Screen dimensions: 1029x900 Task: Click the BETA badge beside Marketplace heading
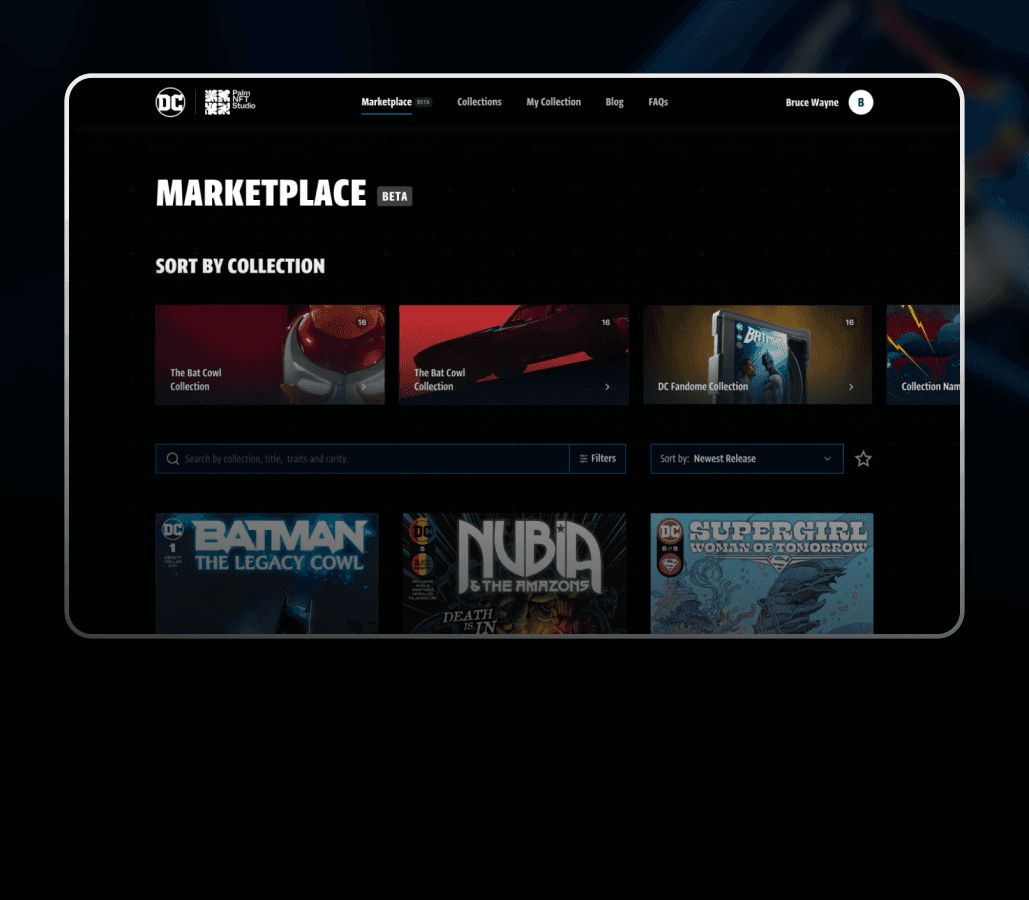point(394,196)
